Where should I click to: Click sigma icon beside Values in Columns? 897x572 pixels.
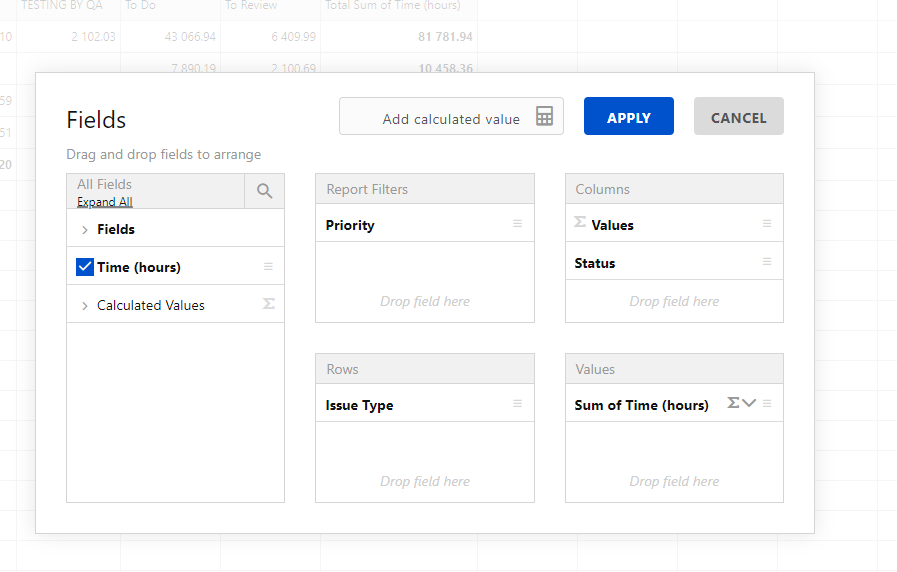[x=580, y=222]
